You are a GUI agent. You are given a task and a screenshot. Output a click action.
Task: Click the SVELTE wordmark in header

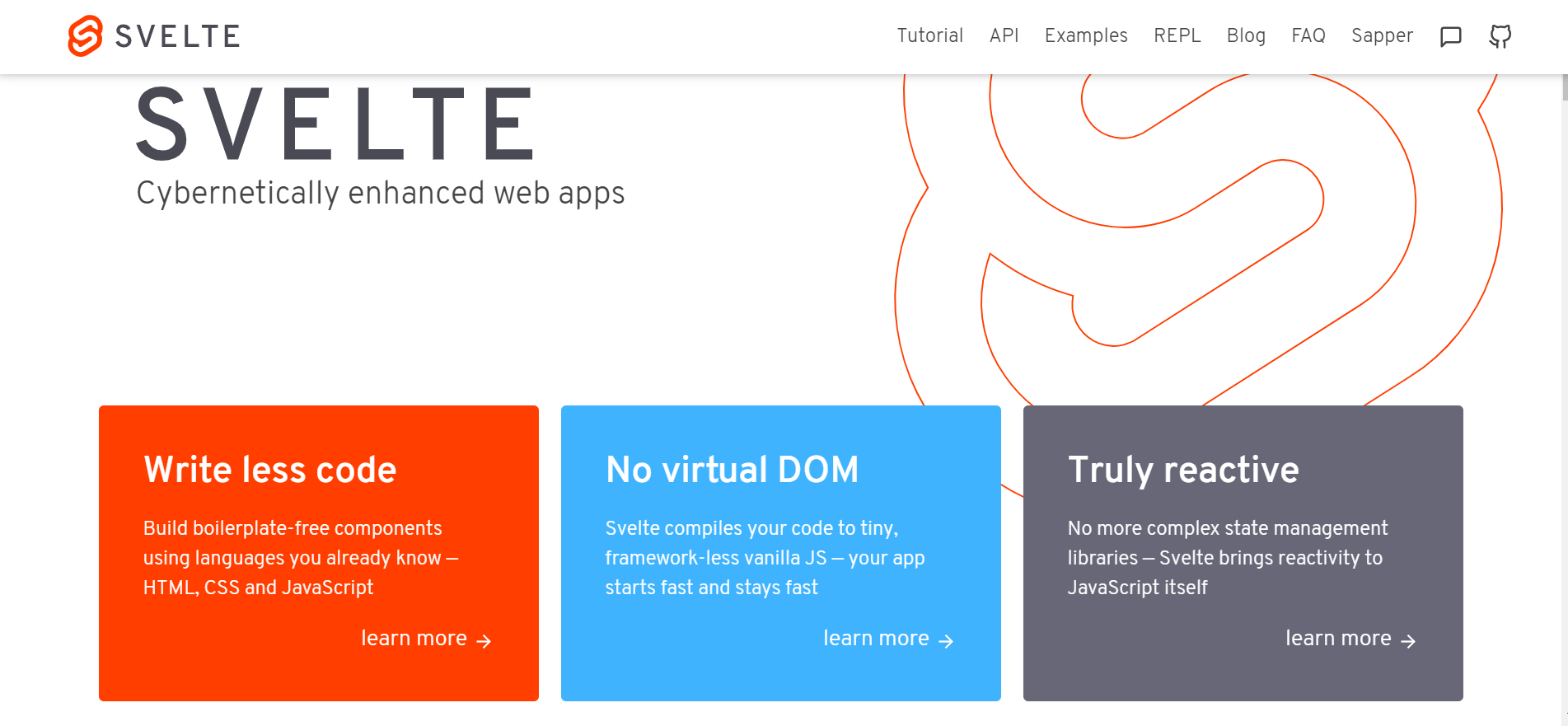point(177,36)
